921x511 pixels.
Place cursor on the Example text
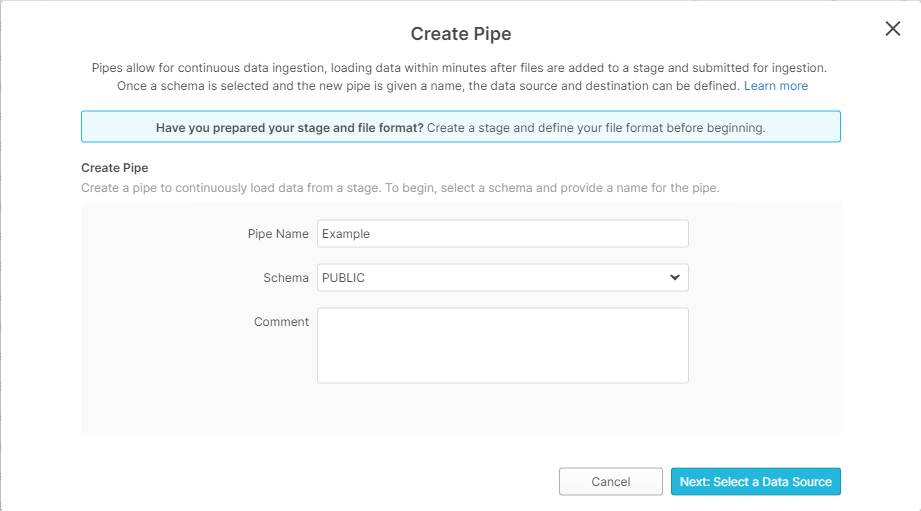(346, 234)
